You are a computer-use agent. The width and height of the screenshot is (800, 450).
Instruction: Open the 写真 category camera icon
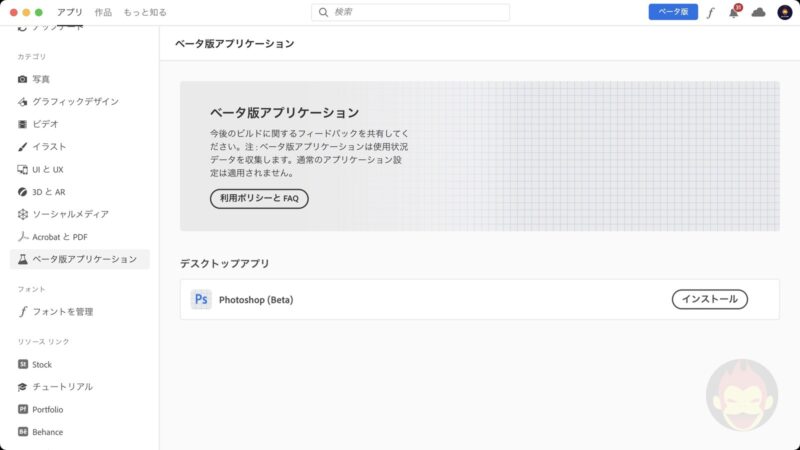click(22, 79)
